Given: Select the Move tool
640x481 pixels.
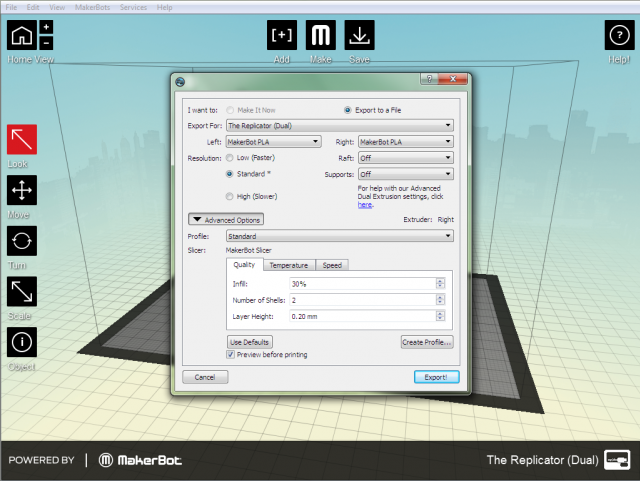Looking at the screenshot, I should pyautogui.click(x=22, y=190).
